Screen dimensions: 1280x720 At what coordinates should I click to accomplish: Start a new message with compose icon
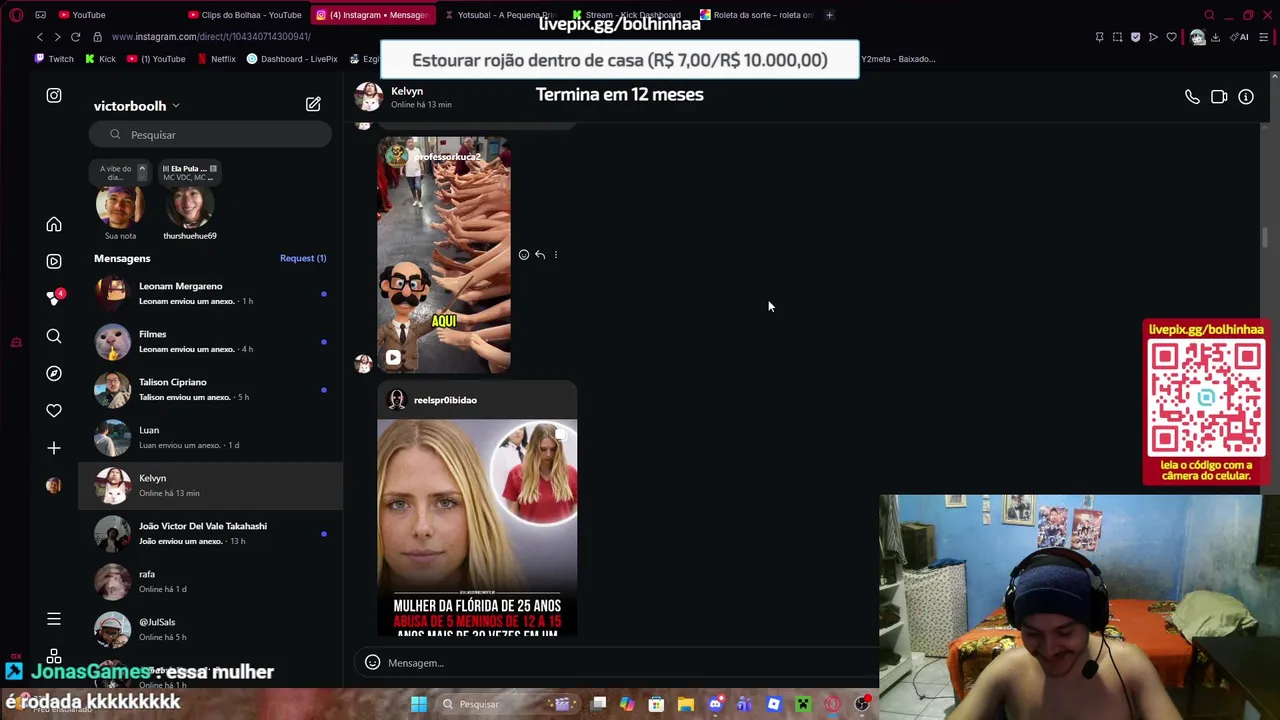pyautogui.click(x=313, y=104)
